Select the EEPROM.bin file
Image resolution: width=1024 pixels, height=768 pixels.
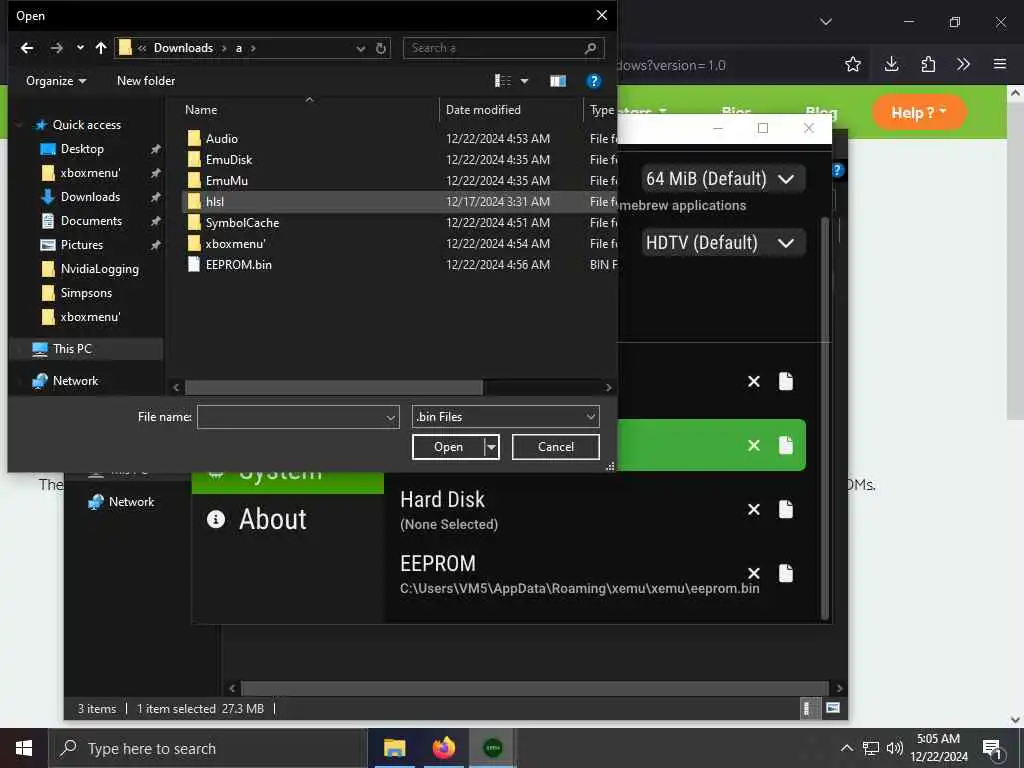[x=238, y=264]
